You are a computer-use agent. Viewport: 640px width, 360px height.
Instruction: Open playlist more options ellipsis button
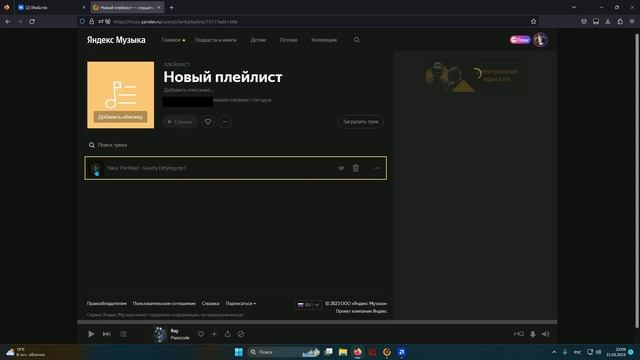tap(224, 122)
